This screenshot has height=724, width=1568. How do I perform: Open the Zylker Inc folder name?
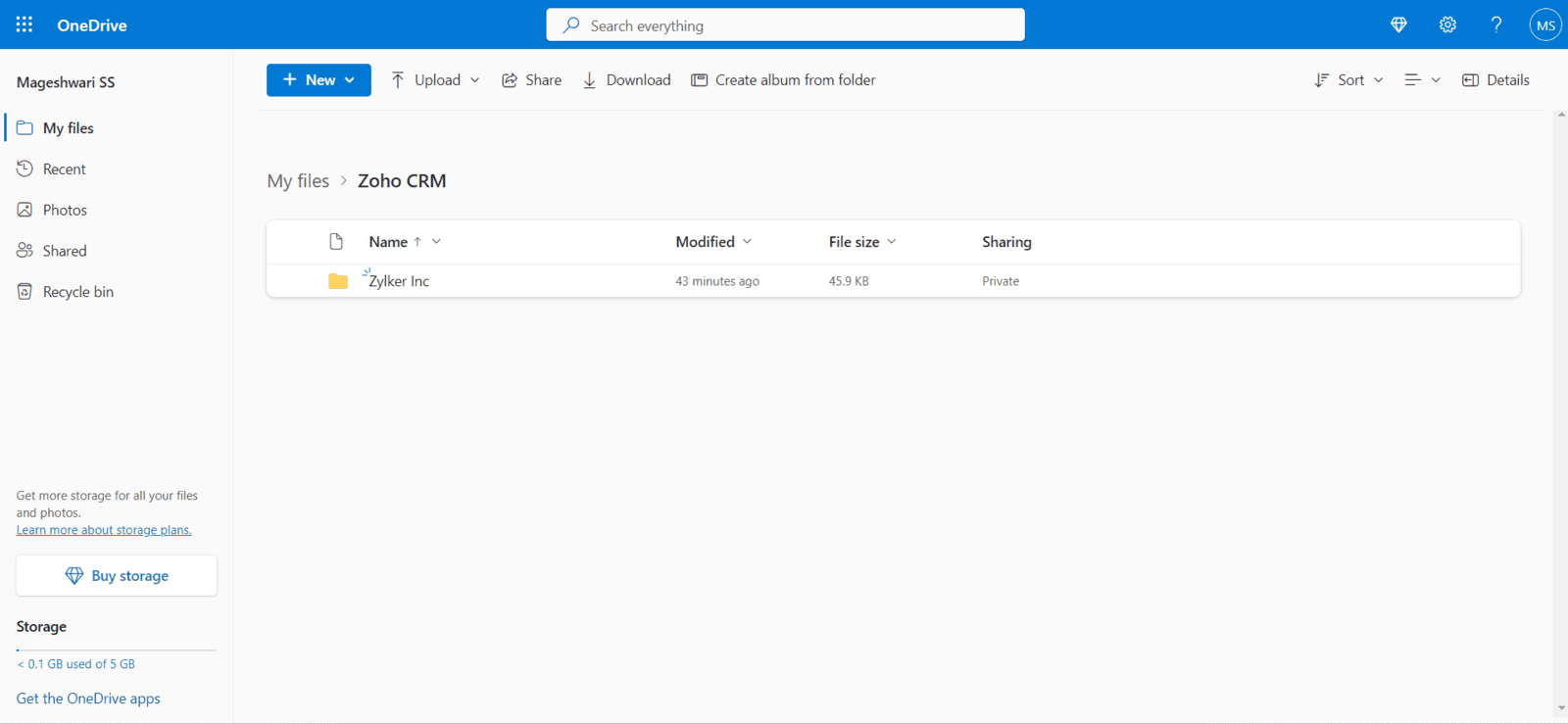point(399,281)
